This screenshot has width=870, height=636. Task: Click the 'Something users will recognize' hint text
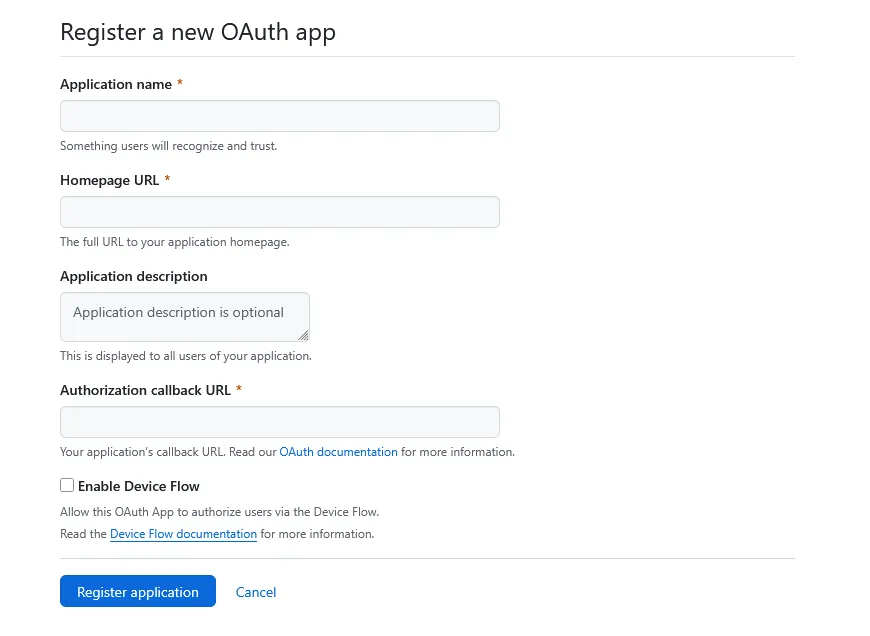pyautogui.click(x=169, y=146)
